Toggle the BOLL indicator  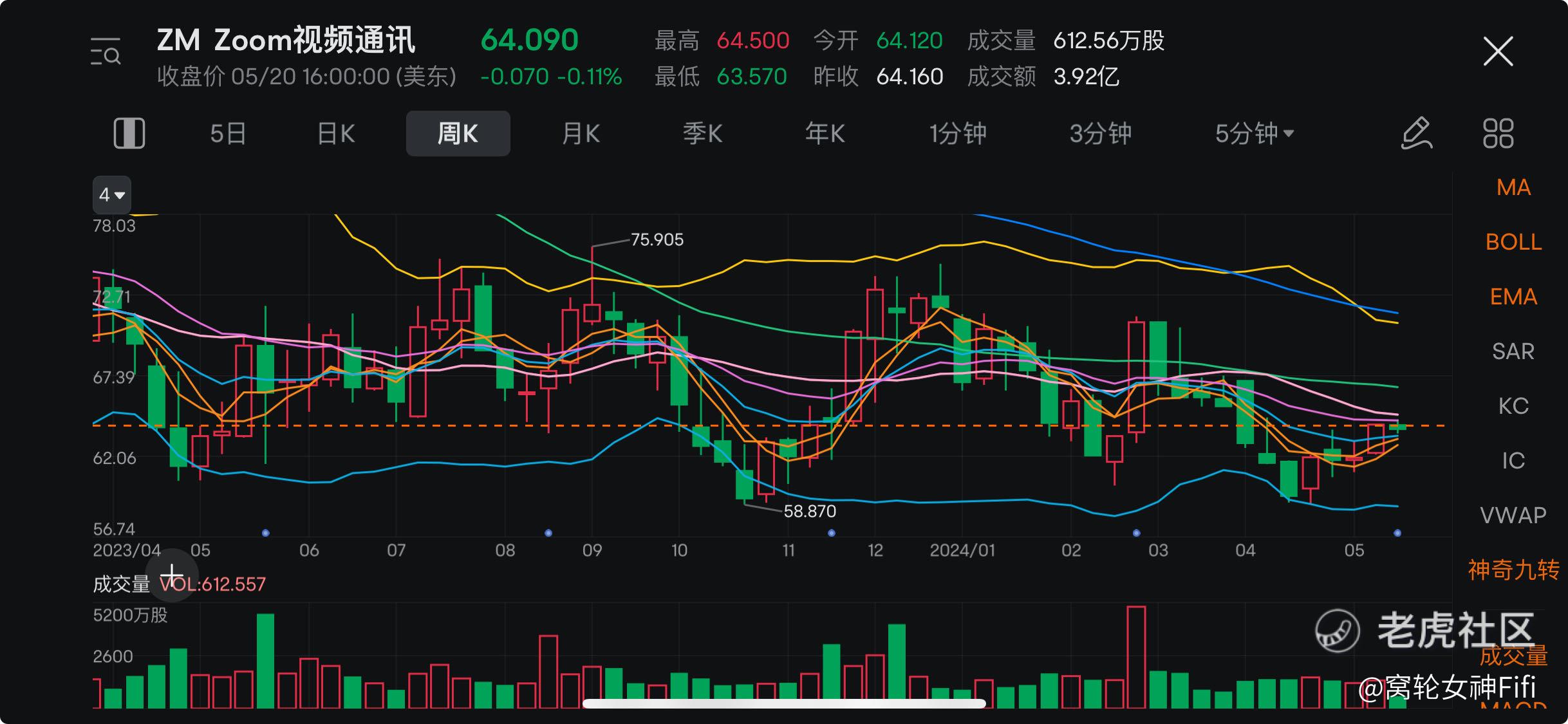tap(1513, 242)
